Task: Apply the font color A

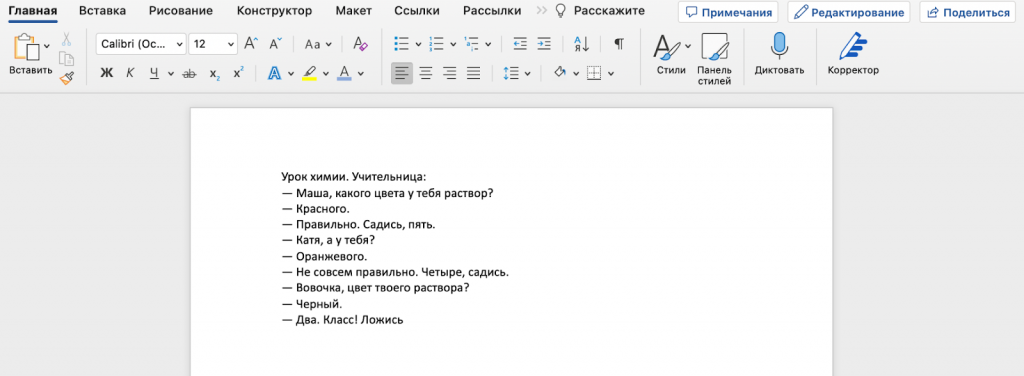Action: [344, 73]
